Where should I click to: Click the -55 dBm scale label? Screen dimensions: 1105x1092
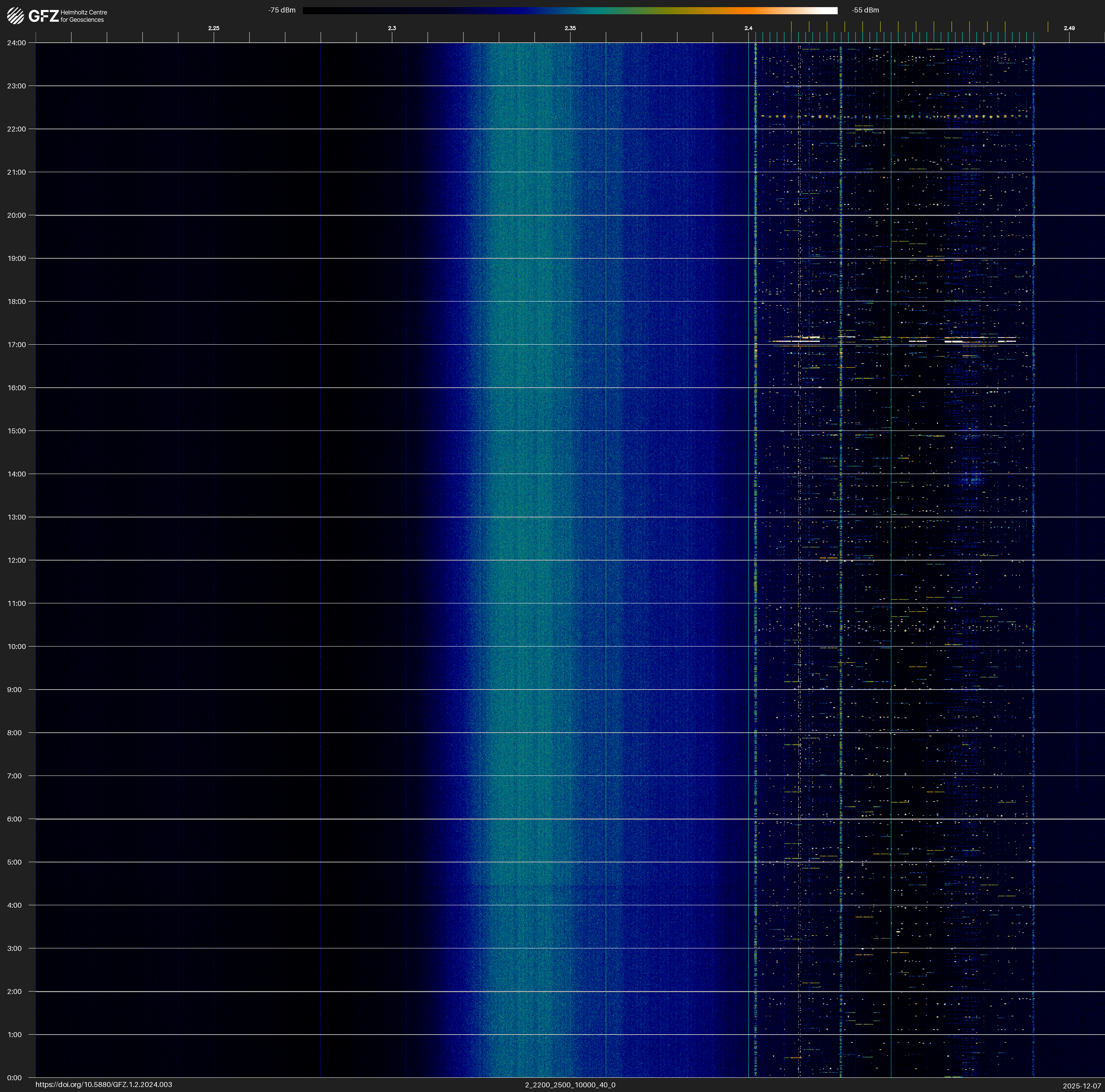click(x=865, y=10)
